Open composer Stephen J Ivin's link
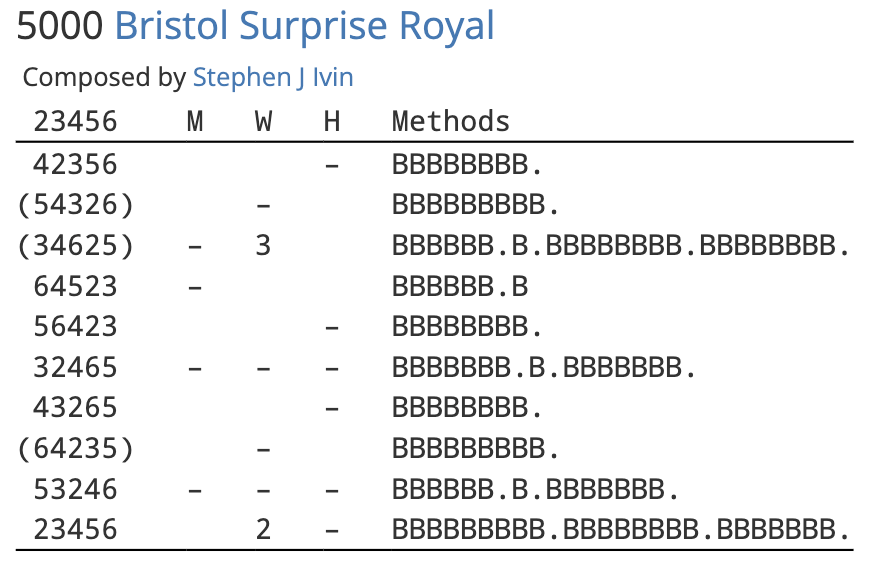 (273, 77)
